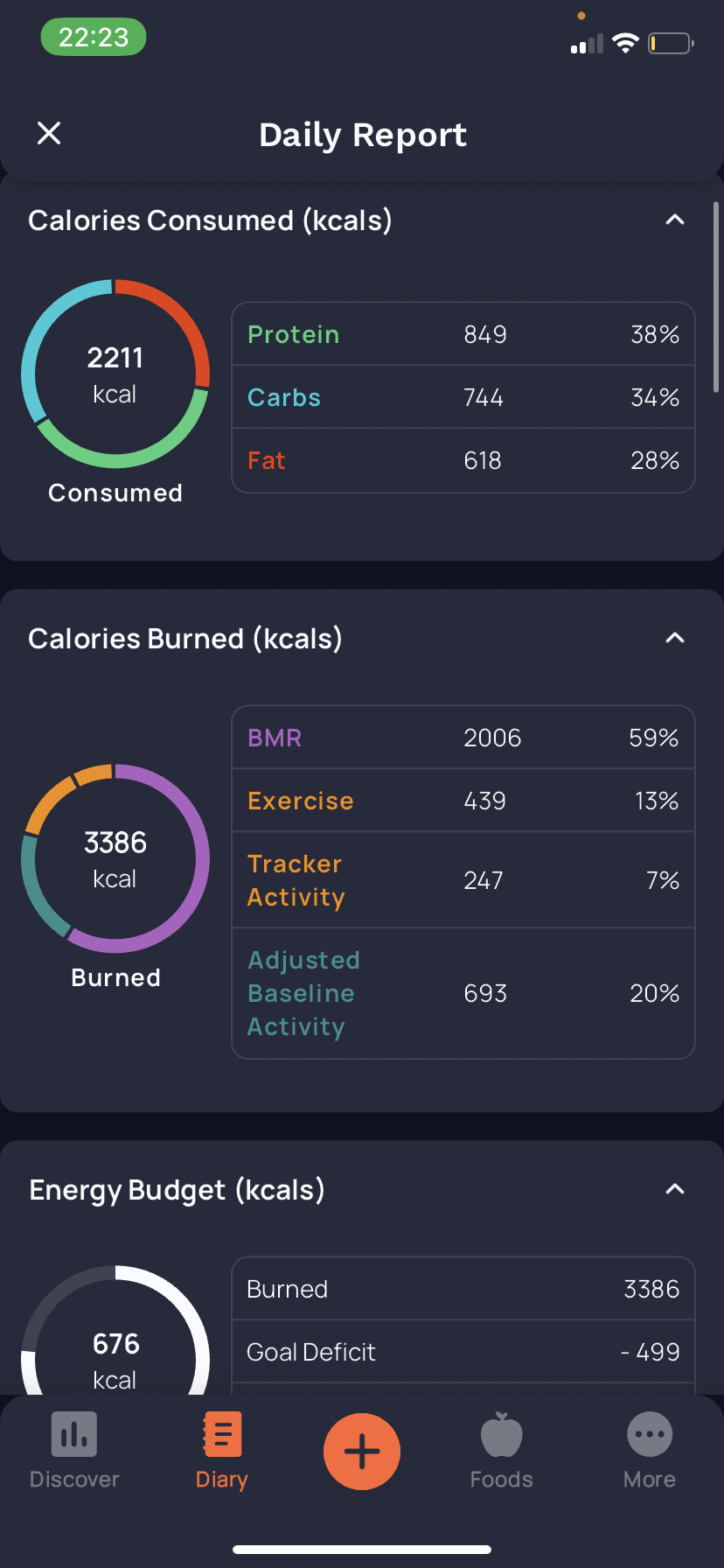Open the Foods apple icon
This screenshot has height=1568, width=724.
click(x=502, y=1433)
